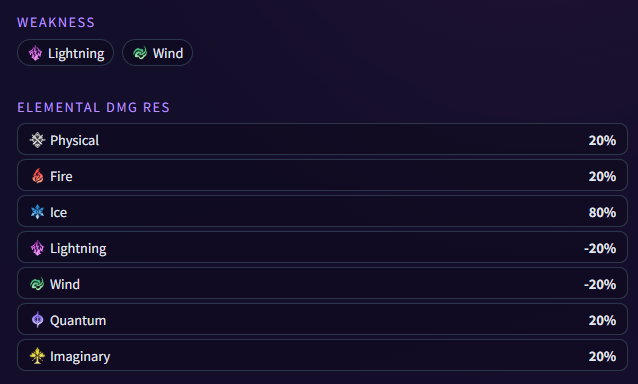Click the yellow Imaginary element icon
The image size is (638, 384).
[37, 356]
